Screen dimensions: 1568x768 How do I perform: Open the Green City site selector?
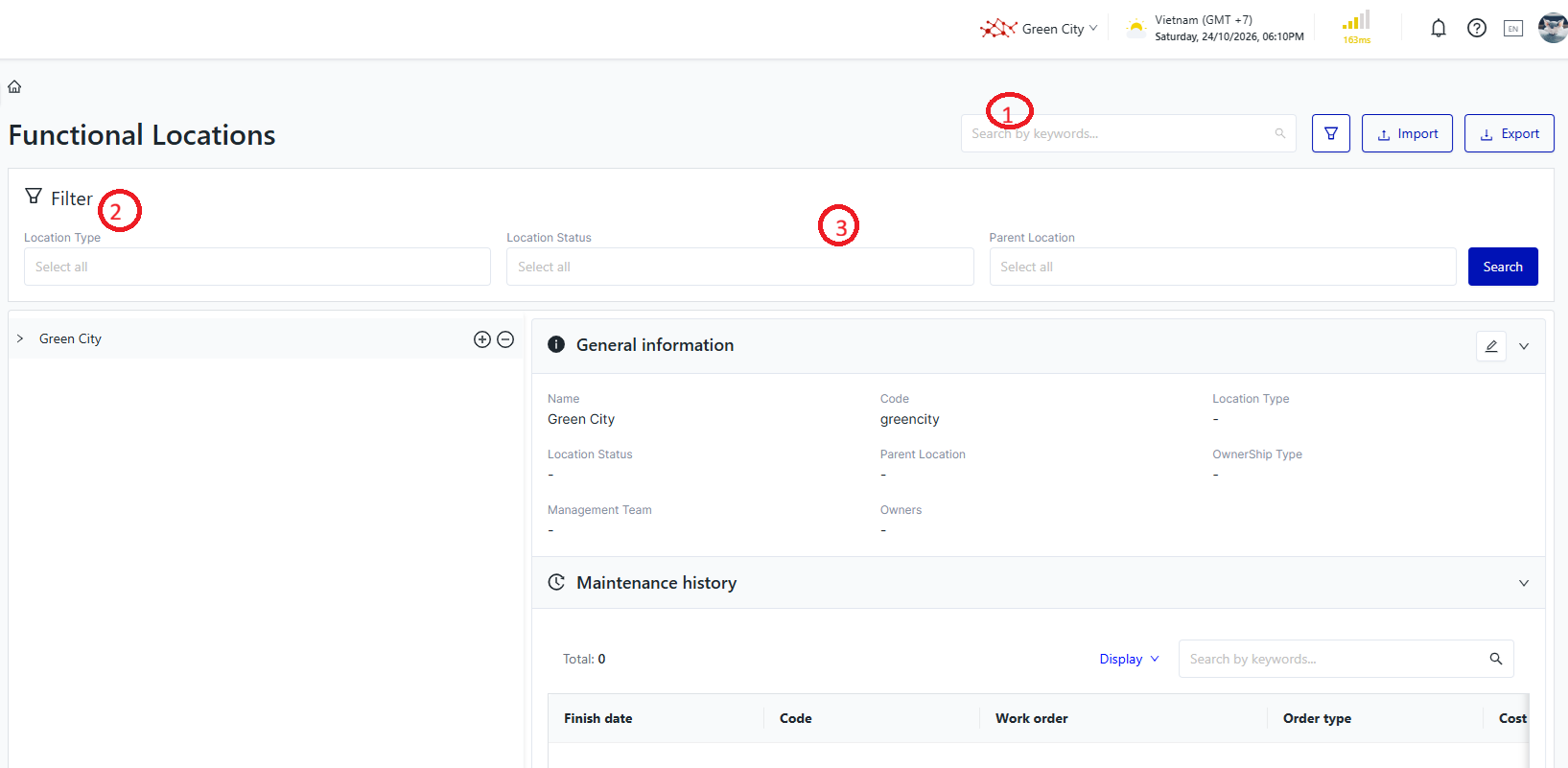point(1040,29)
